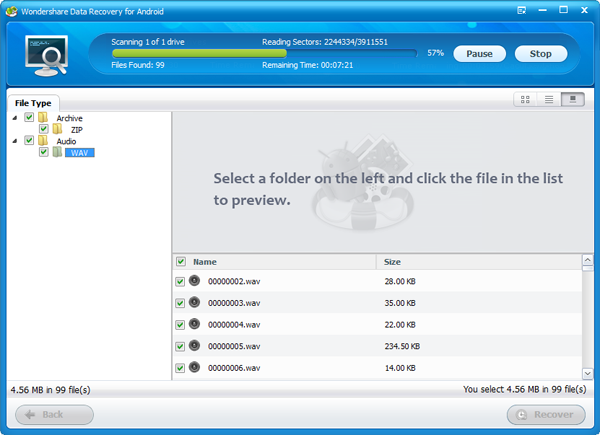This screenshot has width=600, height=435.
Task: Toggle select-all checkbox in Name header
Action: pos(181,262)
